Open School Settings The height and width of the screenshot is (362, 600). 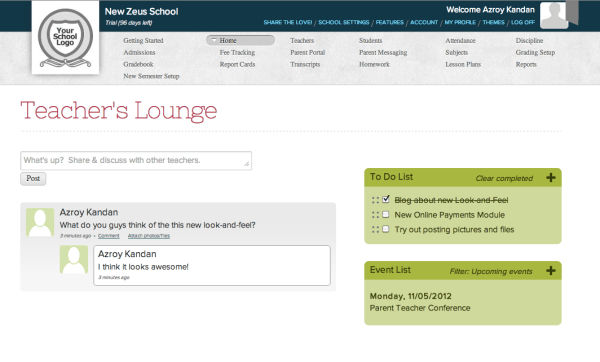coord(344,23)
